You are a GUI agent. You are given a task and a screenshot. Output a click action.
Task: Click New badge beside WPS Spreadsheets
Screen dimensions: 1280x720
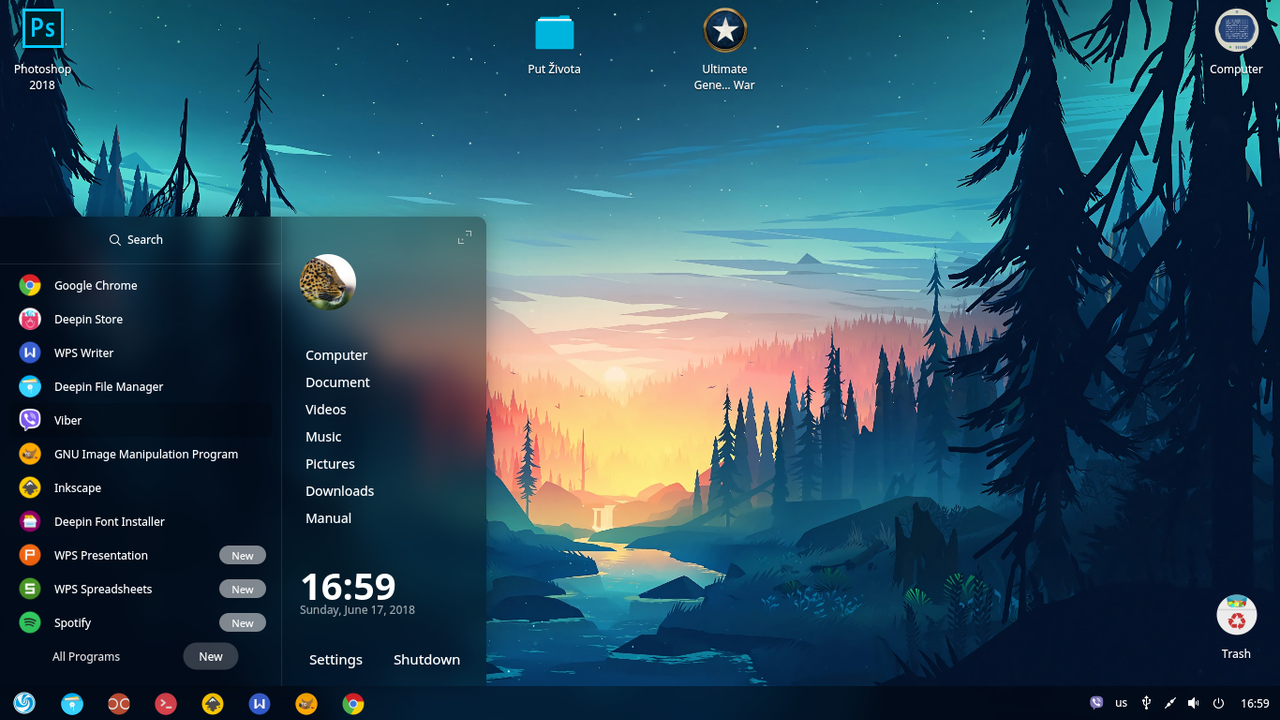(x=242, y=589)
